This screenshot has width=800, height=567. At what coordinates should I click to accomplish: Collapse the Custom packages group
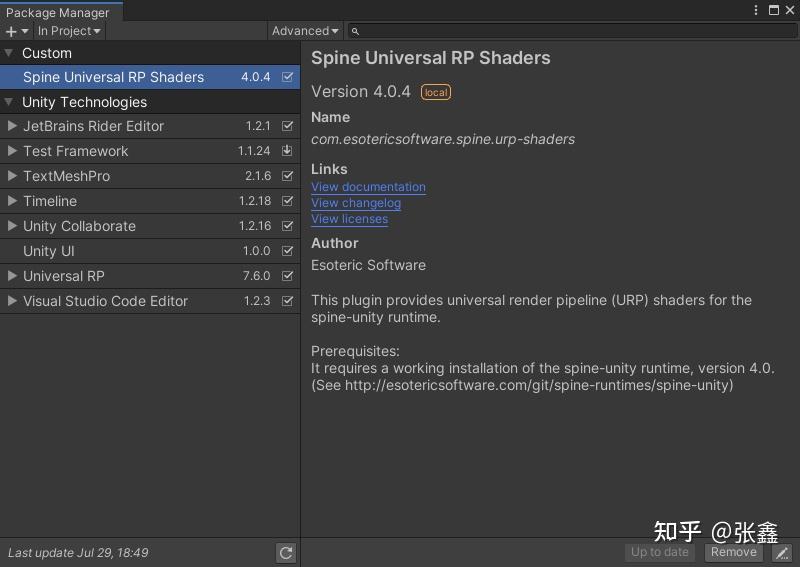9,53
